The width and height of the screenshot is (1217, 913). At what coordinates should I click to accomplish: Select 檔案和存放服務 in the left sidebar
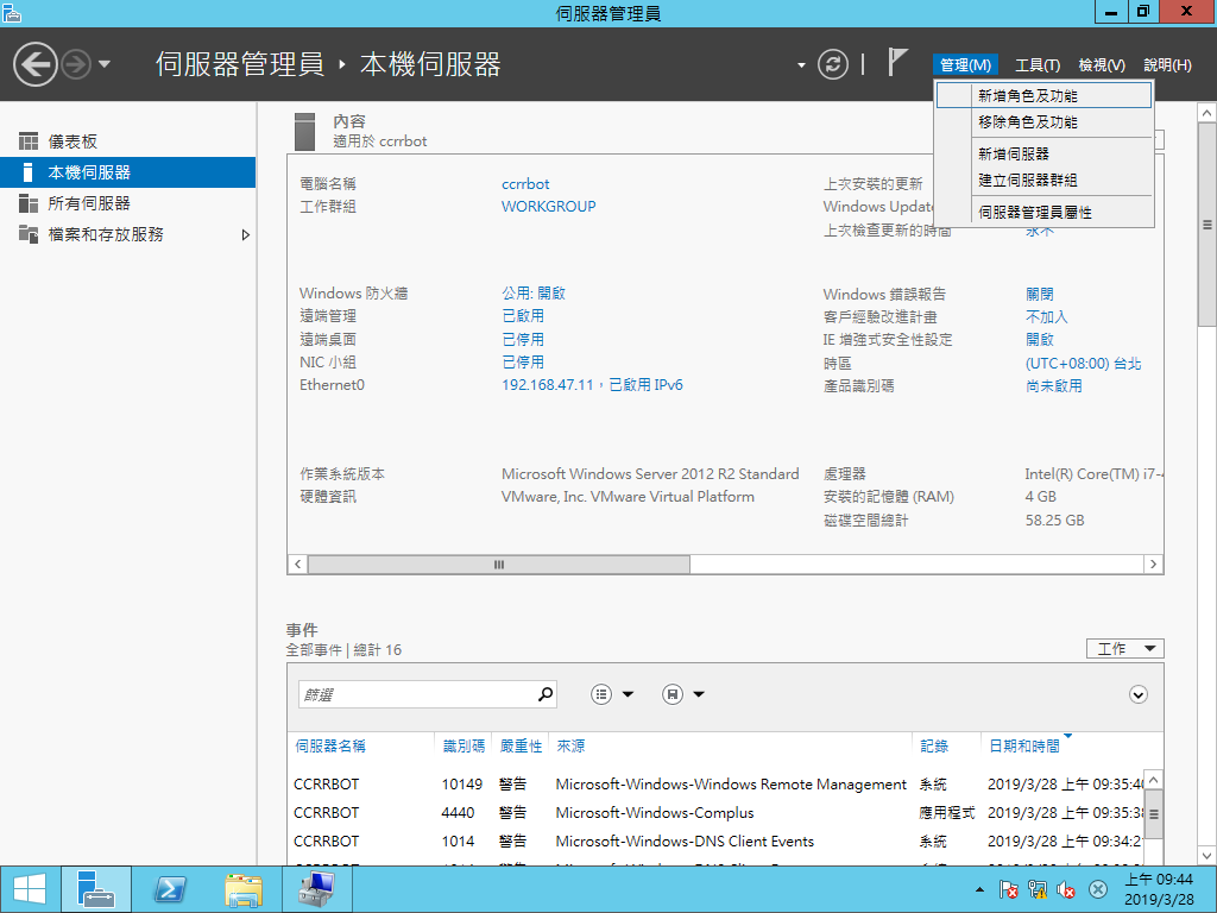coord(128,234)
